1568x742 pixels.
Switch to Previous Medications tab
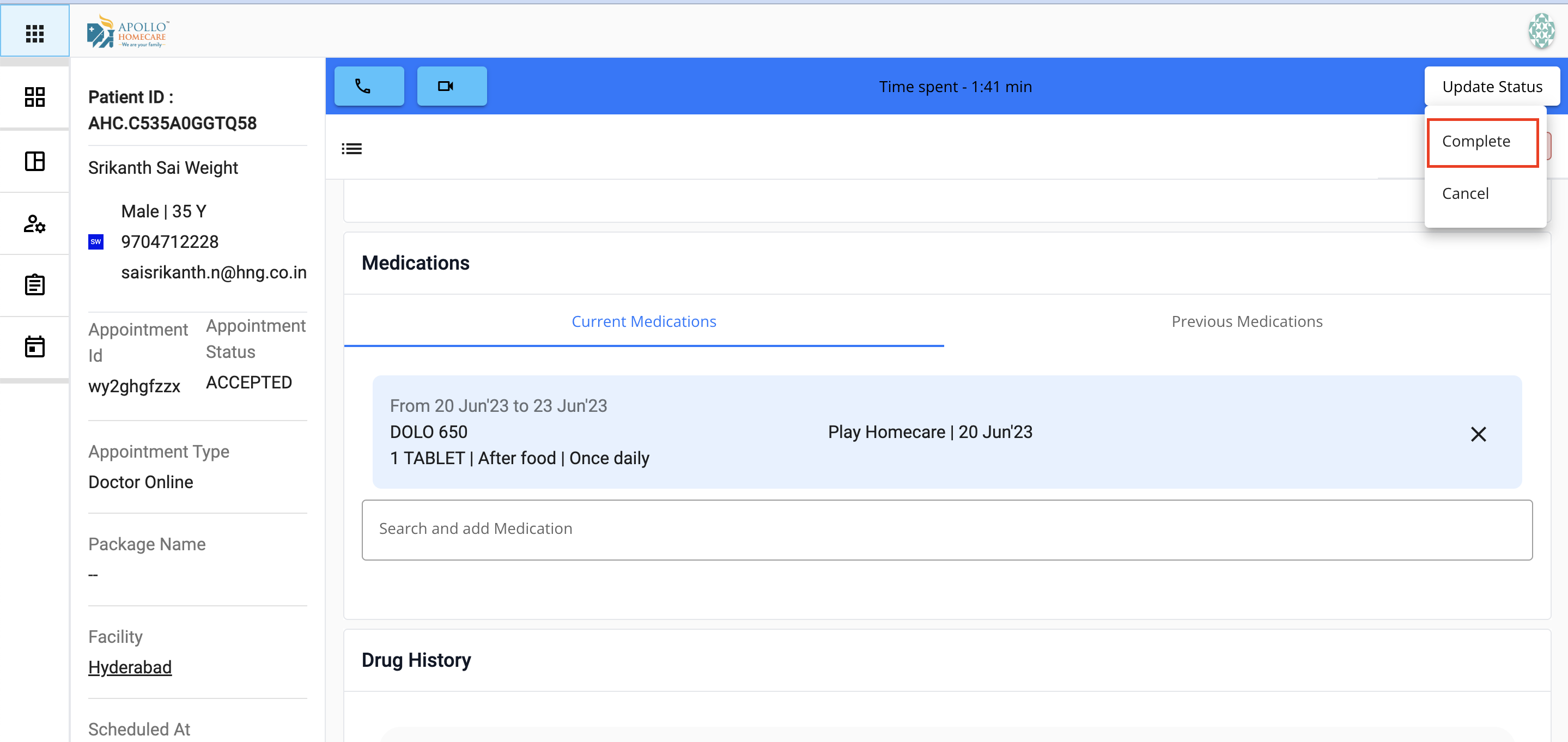(x=1246, y=321)
